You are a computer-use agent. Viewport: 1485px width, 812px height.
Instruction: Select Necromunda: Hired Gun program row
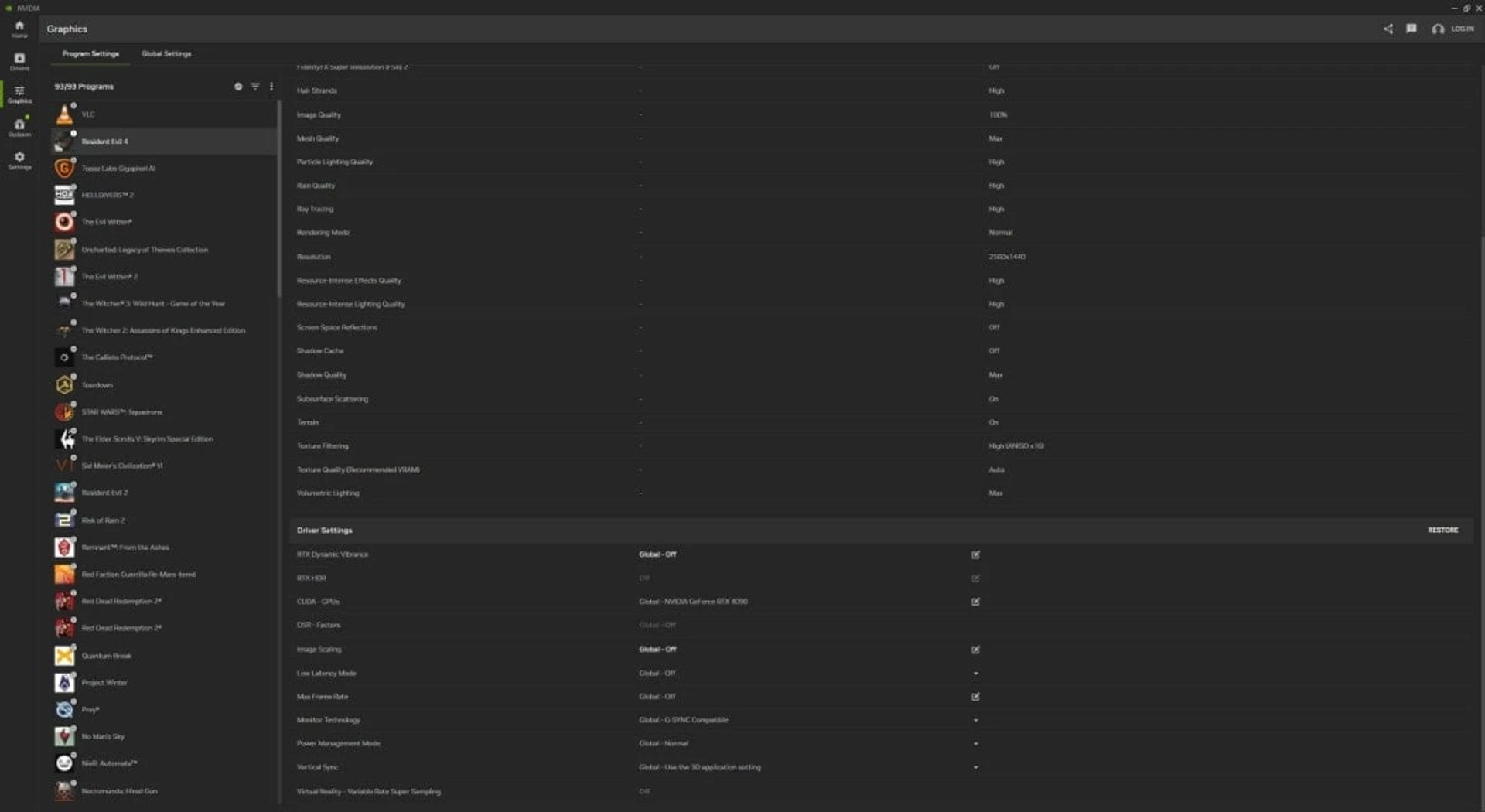pyautogui.click(x=164, y=791)
